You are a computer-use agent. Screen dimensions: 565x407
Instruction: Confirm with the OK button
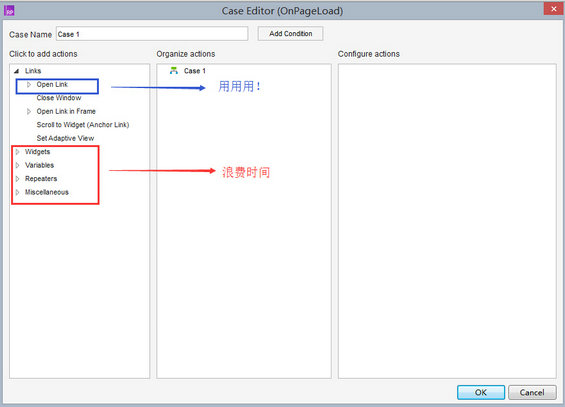[481, 392]
